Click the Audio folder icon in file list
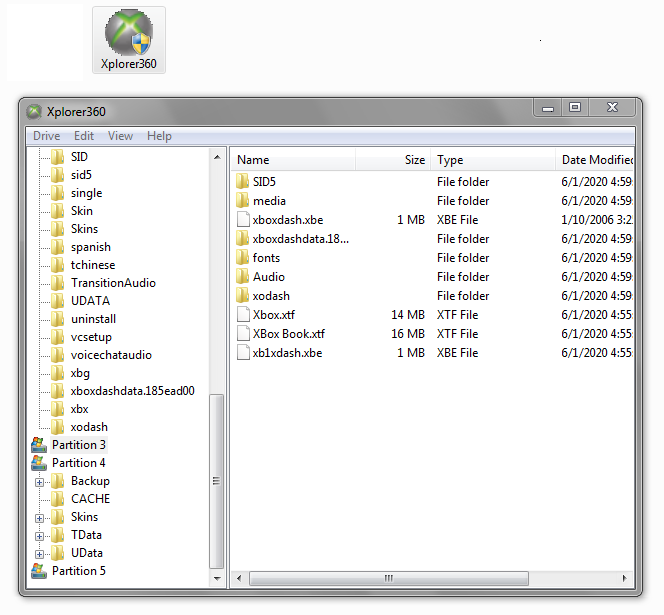Screen dimensions: 664x615 tap(243, 277)
